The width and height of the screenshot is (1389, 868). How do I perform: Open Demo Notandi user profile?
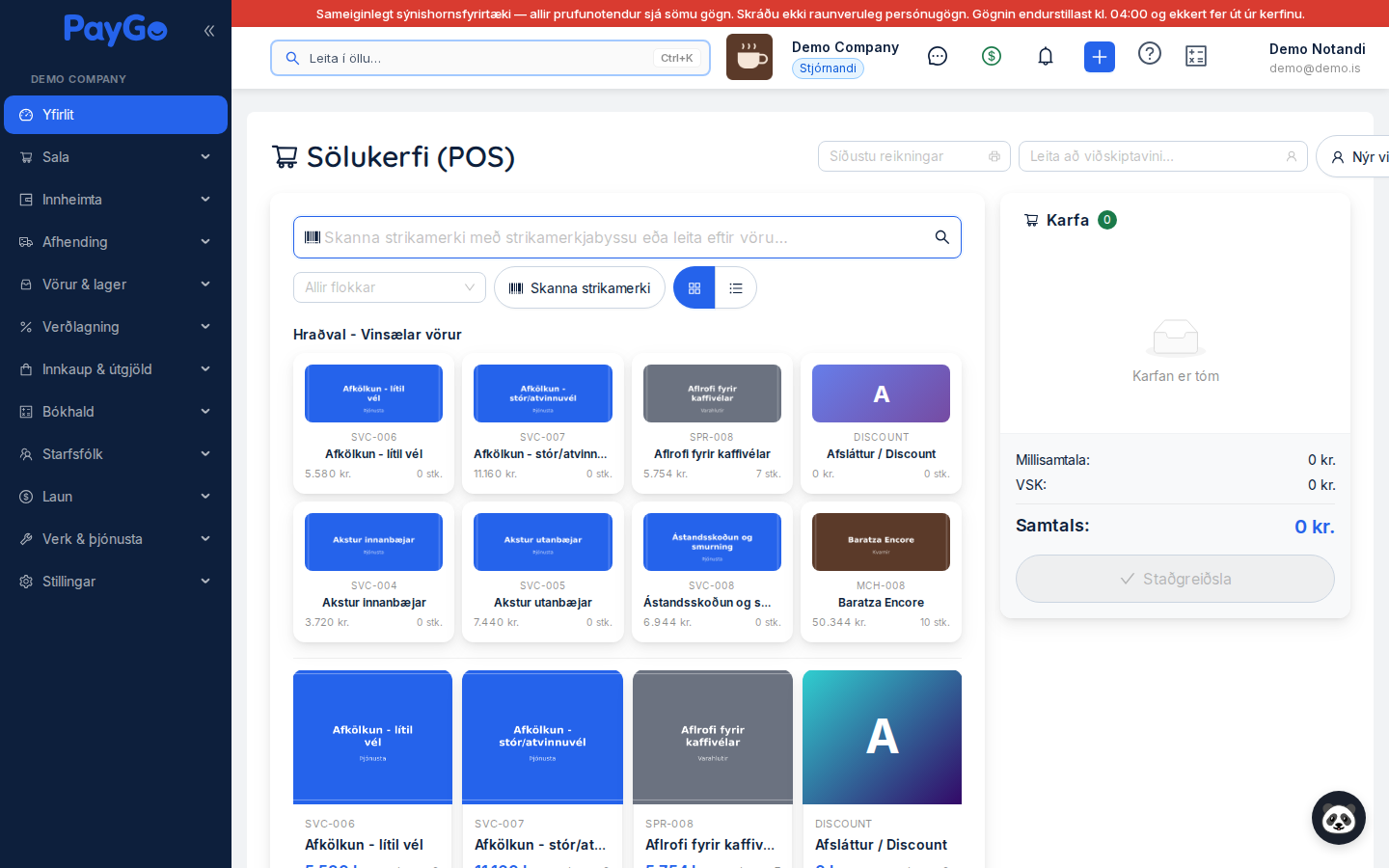(x=1317, y=57)
